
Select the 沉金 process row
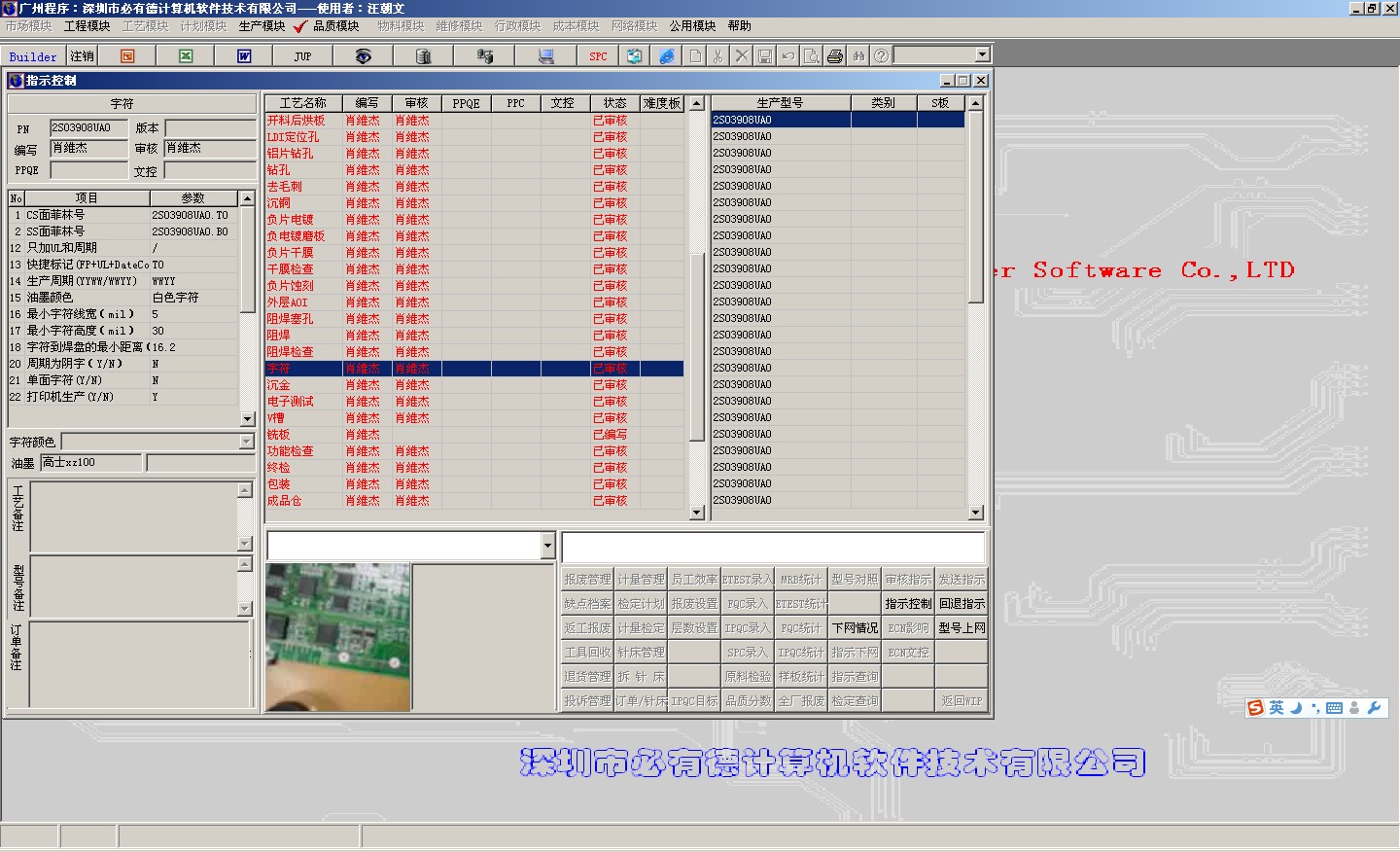point(474,385)
